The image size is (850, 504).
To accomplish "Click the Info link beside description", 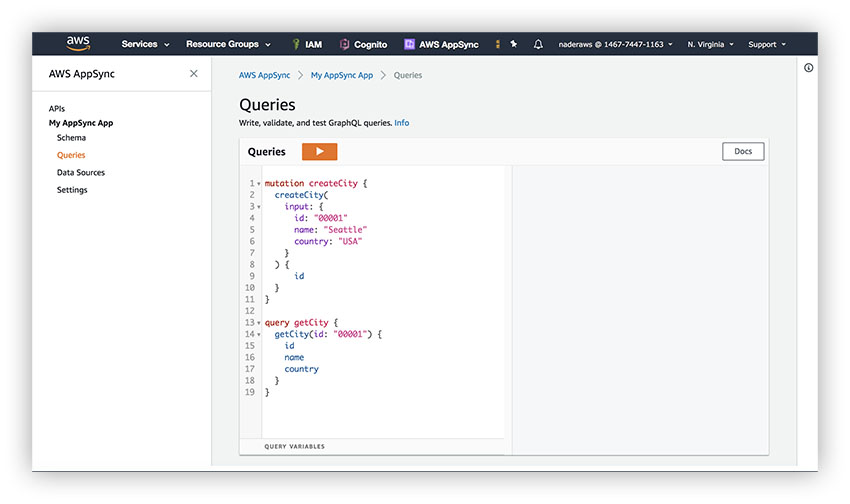I will pyautogui.click(x=402, y=123).
